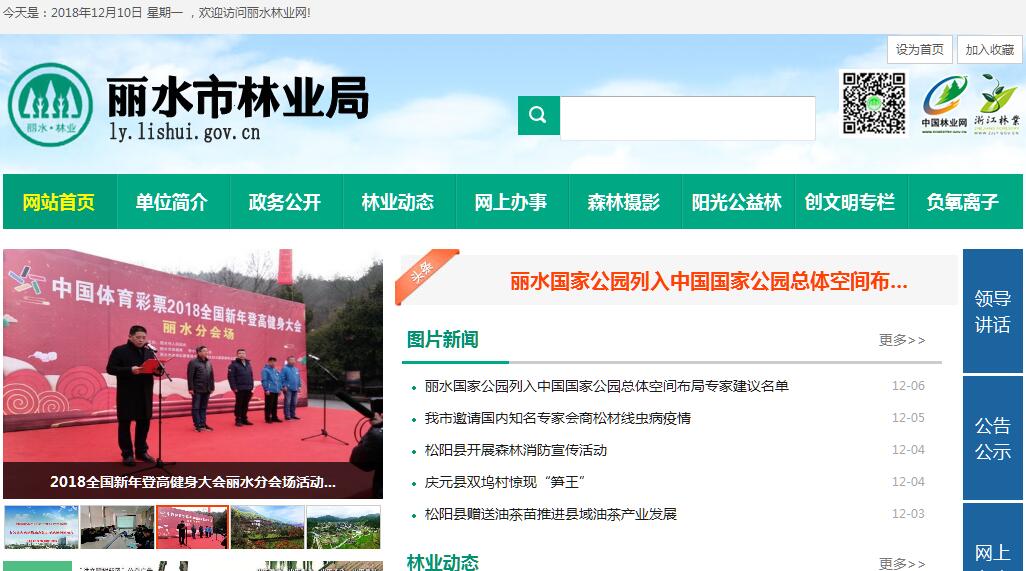This screenshot has height=571, width=1026.
Task: Click the green search magnifier button
Action: point(539,116)
